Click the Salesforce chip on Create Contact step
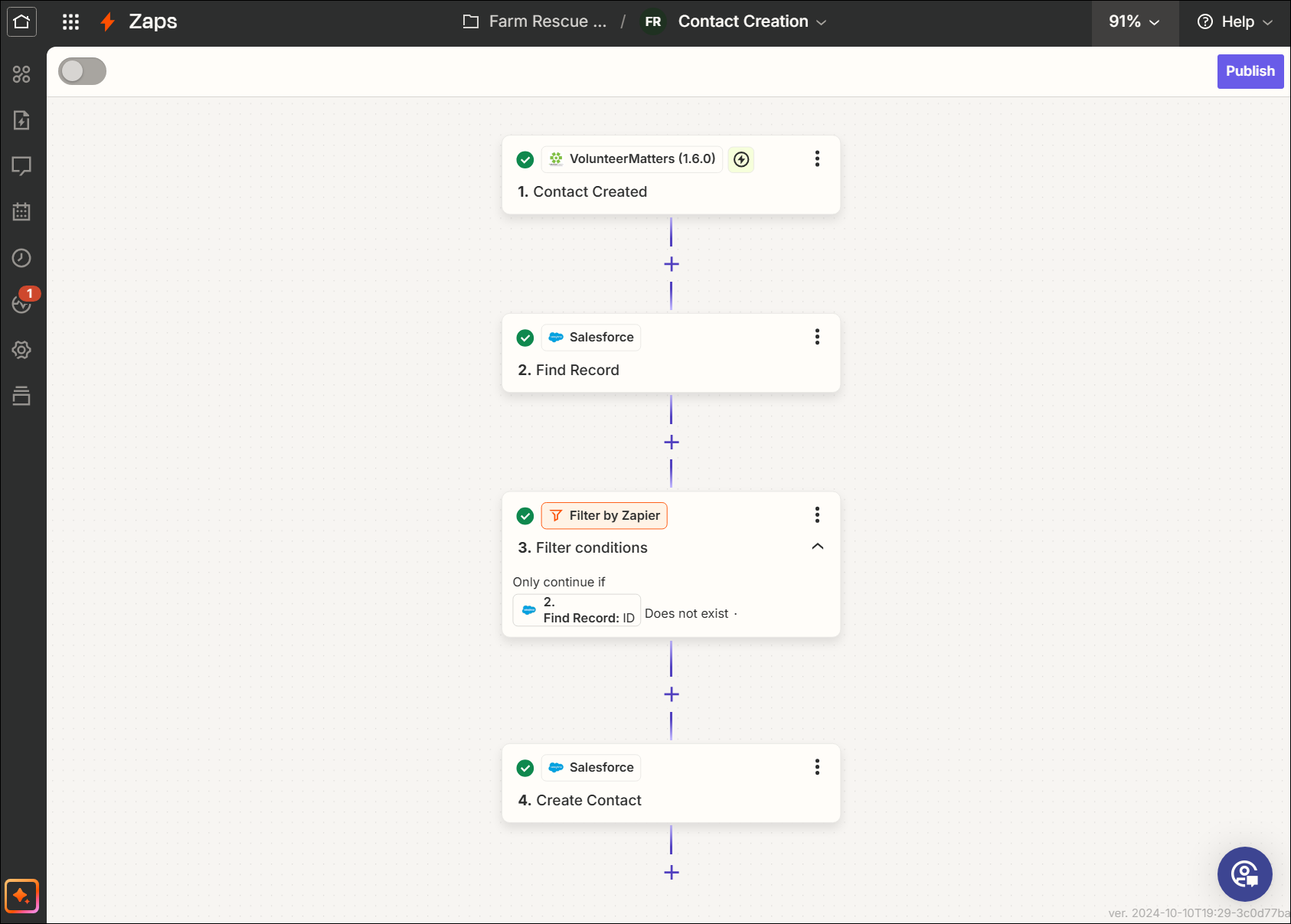Image resolution: width=1291 pixels, height=924 pixels. 591,768
